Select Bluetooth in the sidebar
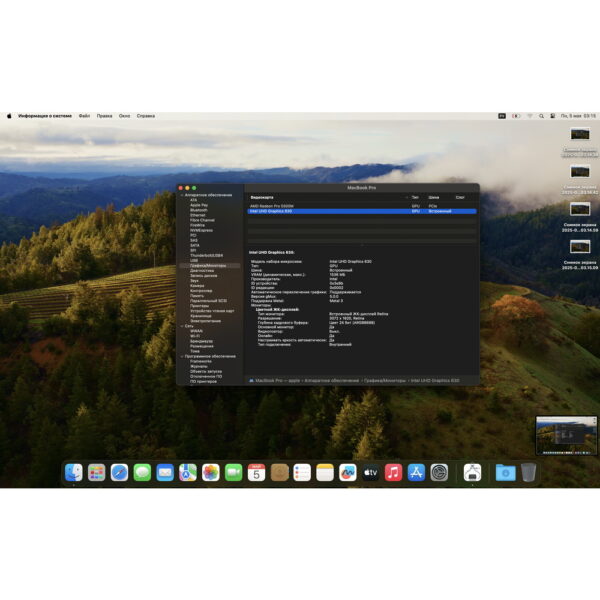Viewport: 600px width, 600px height. (199, 210)
